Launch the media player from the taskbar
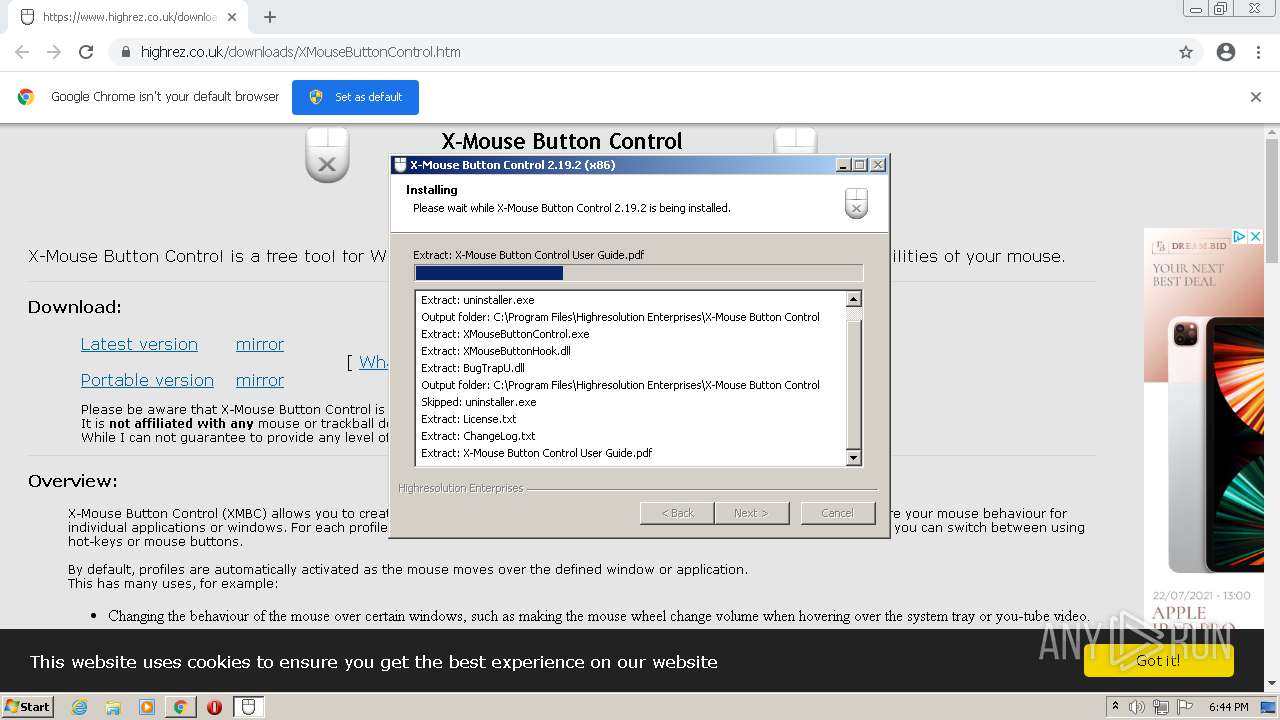Image resolution: width=1280 pixels, height=720 pixels. point(147,707)
